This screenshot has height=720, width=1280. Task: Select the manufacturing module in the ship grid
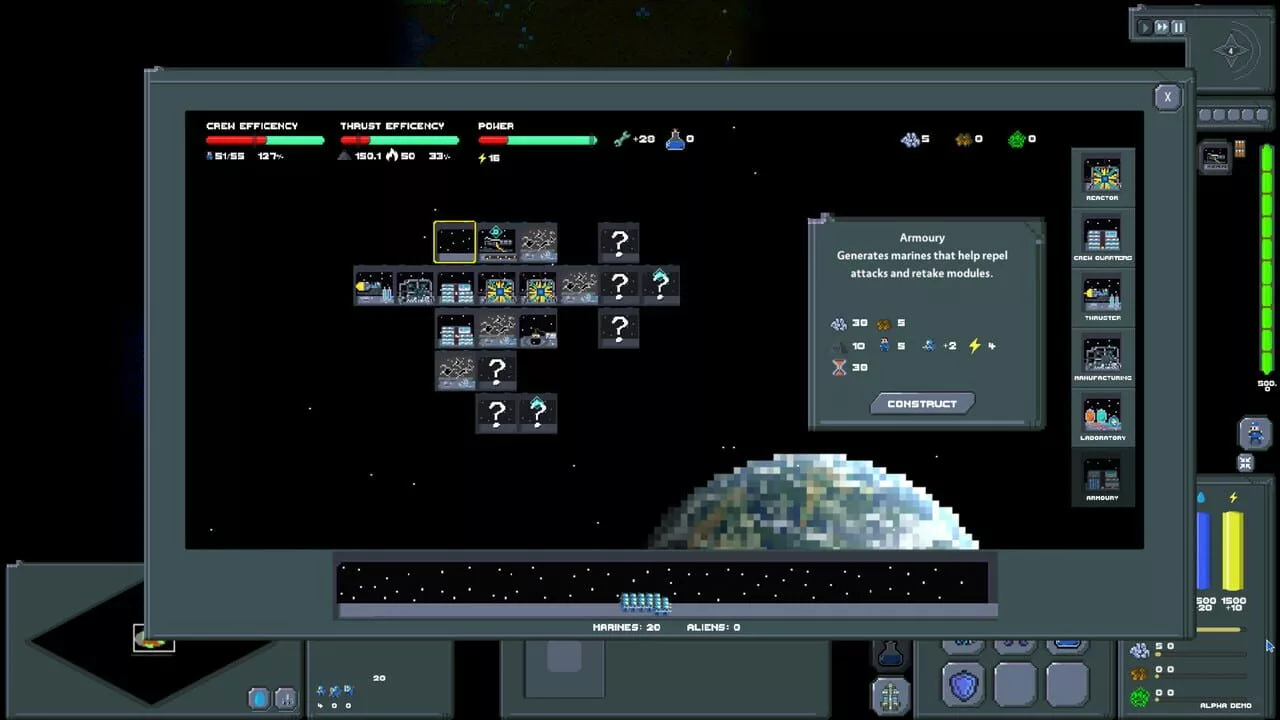click(x=415, y=287)
